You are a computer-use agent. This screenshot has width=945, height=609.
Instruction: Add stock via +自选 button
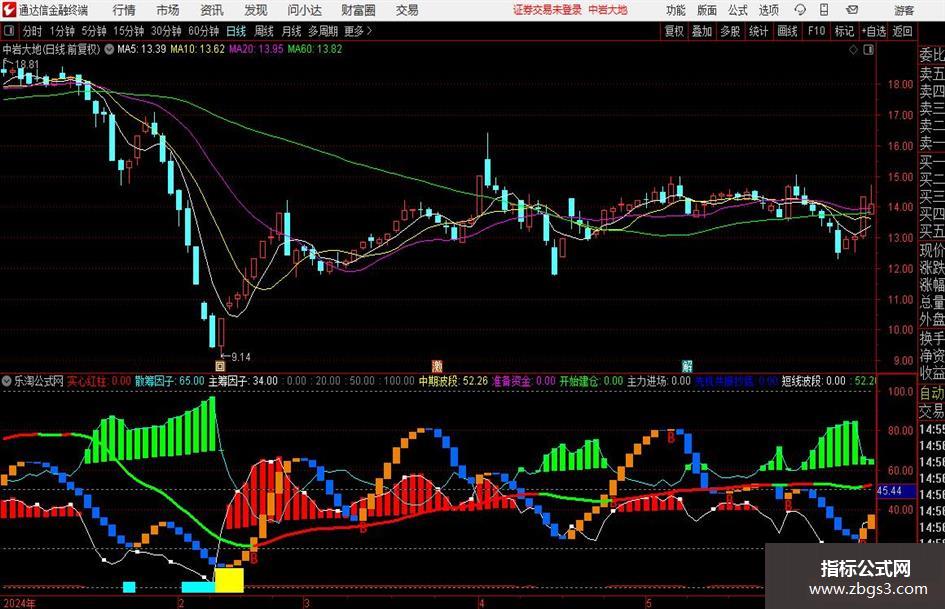pos(873,31)
